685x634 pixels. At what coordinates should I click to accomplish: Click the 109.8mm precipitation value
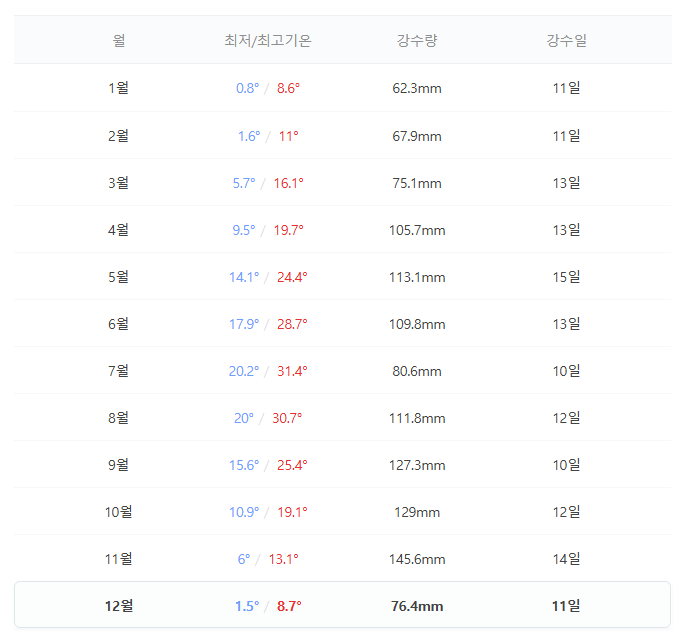point(417,324)
